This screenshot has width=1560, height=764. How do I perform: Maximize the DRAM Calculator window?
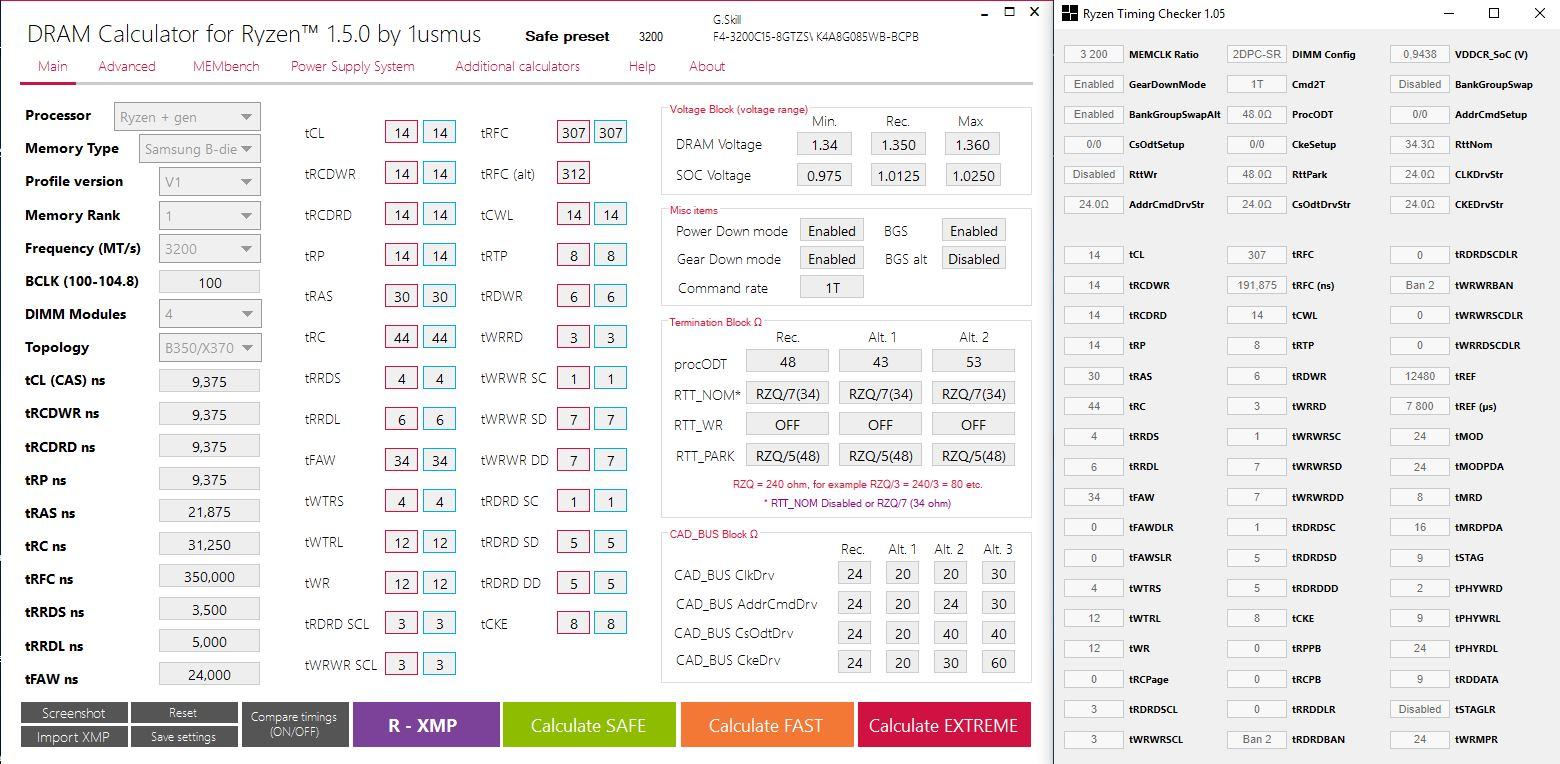1009,12
